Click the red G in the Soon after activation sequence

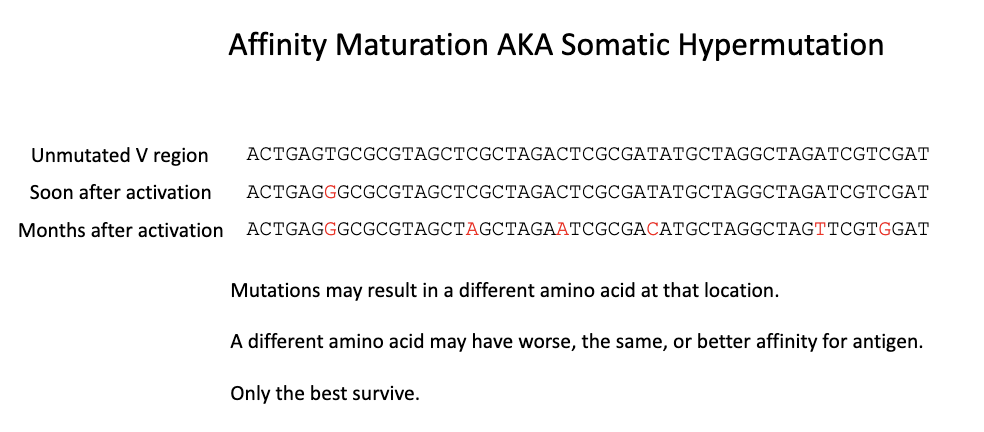tap(330, 191)
